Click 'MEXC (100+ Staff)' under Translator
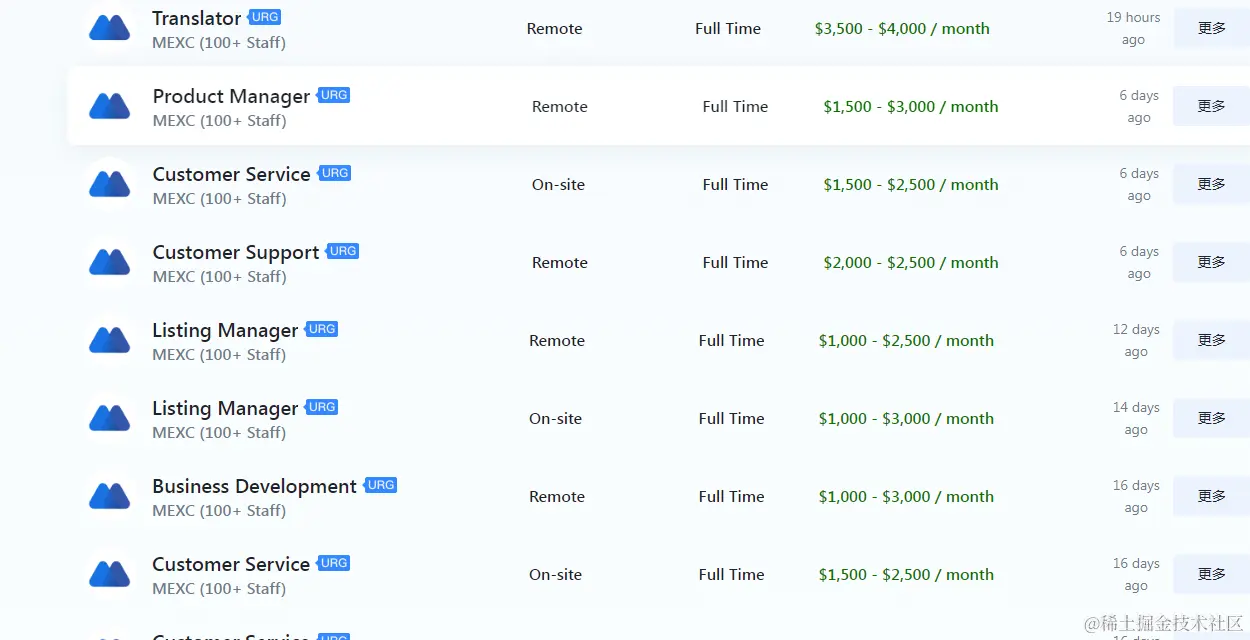Image resolution: width=1250 pixels, height=640 pixels. [219, 43]
